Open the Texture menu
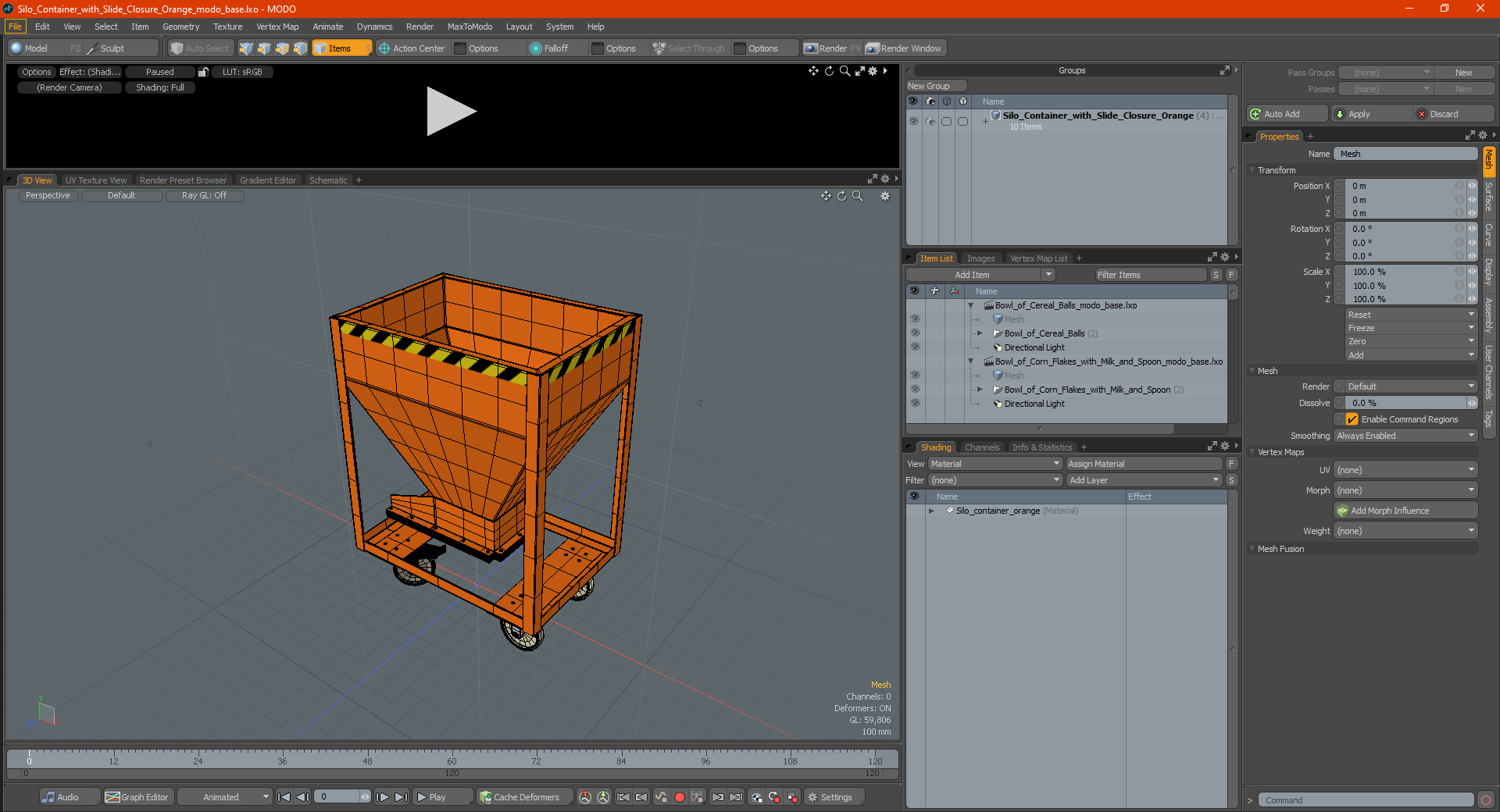1500x812 pixels. coord(227,27)
